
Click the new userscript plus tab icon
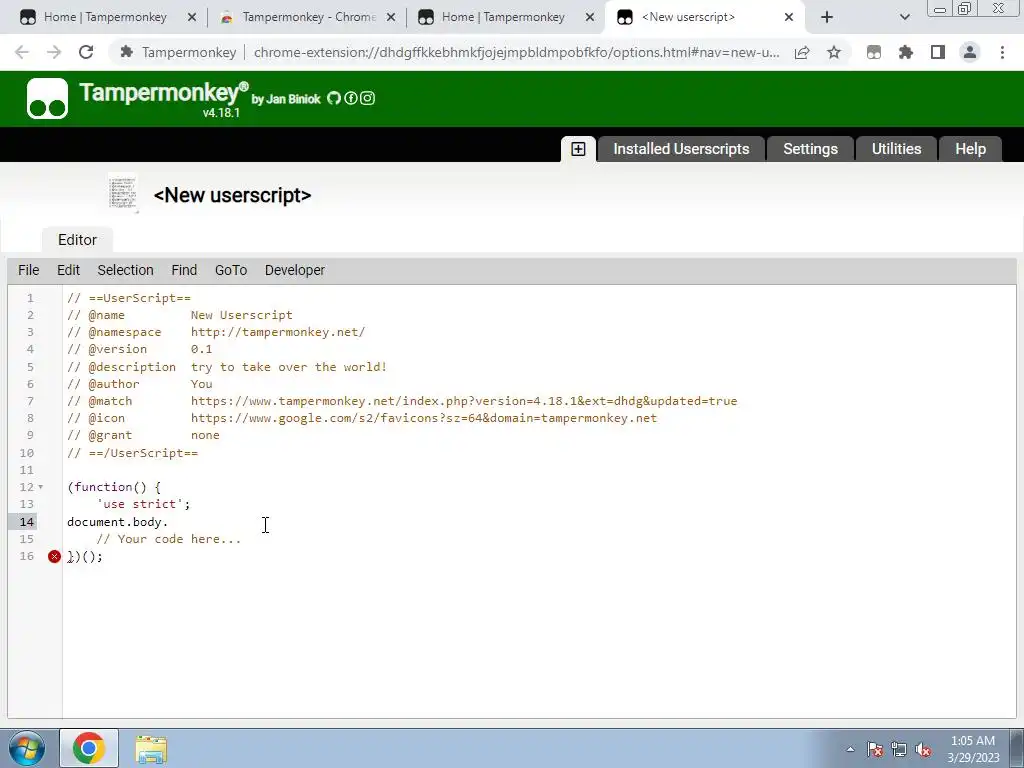578,149
